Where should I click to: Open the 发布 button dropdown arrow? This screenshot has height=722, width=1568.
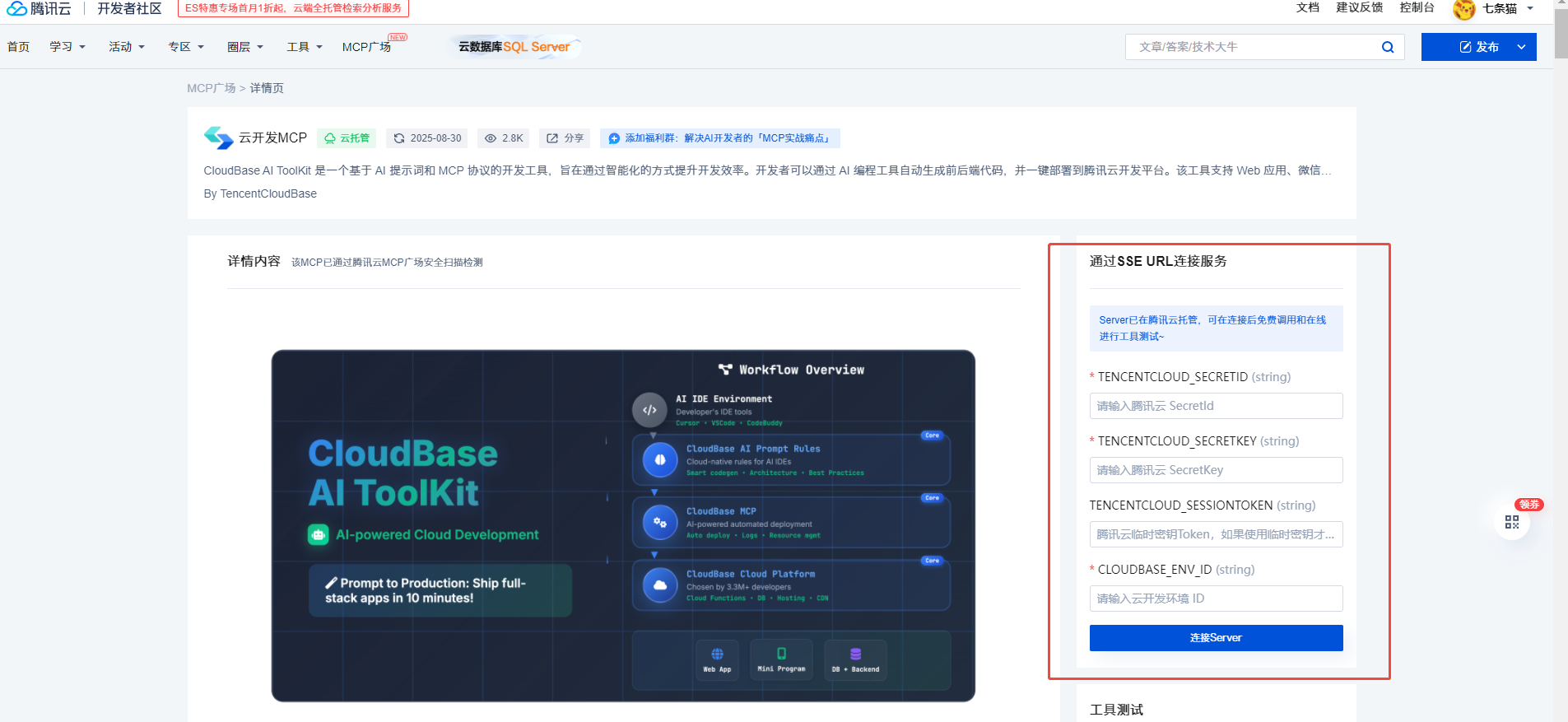click(1522, 47)
